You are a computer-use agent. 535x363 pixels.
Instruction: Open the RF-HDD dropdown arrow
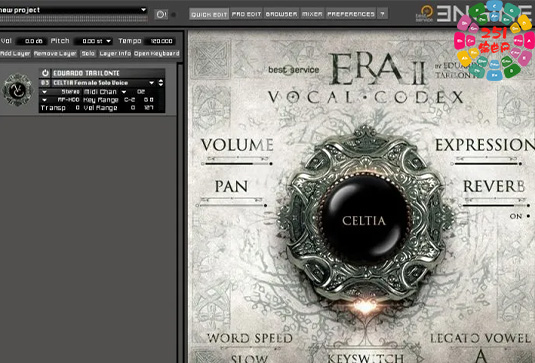point(44,100)
